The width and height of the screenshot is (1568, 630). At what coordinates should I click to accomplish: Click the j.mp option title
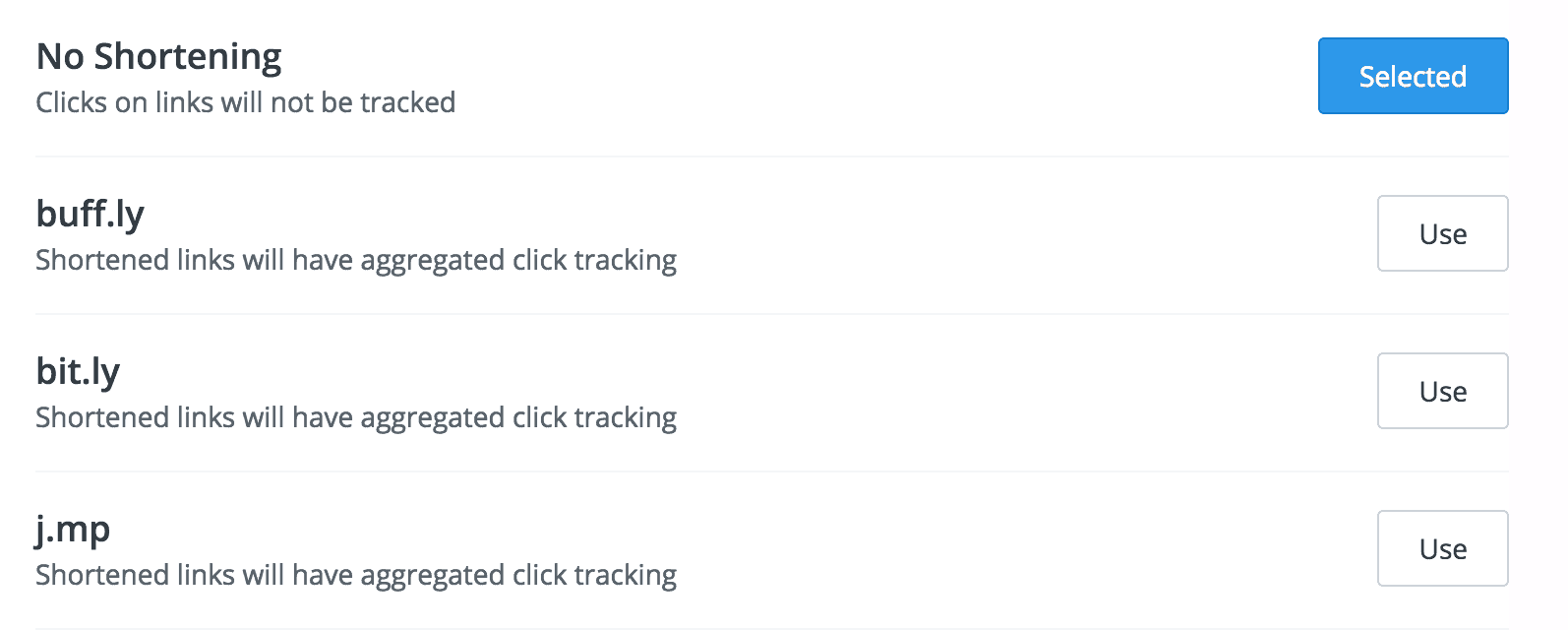coord(73,530)
